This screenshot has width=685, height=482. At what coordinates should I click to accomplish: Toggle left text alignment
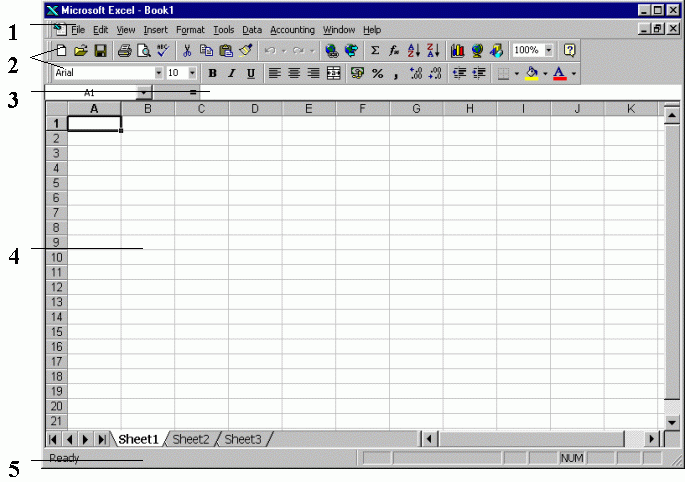click(274, 73)
